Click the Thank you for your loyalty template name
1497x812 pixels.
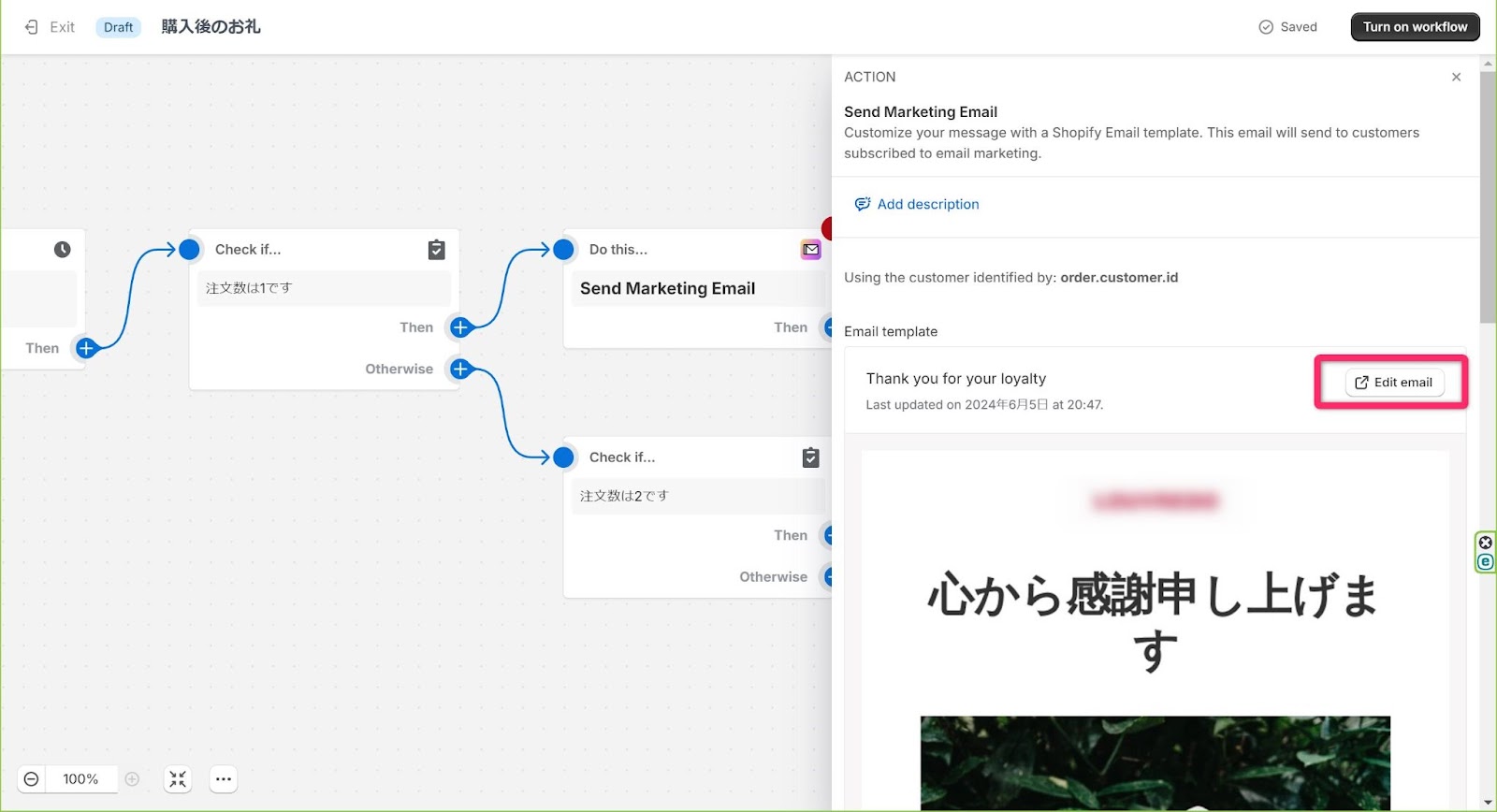coord(956,379)
